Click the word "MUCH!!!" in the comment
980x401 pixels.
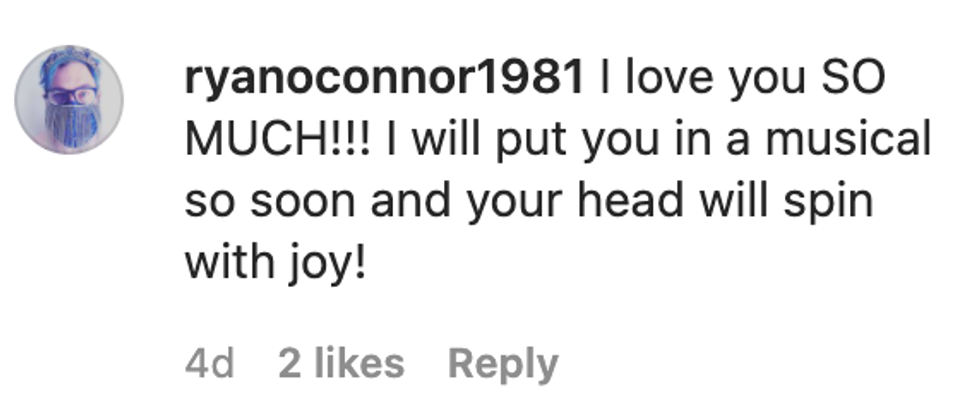[x=278, y=139]
